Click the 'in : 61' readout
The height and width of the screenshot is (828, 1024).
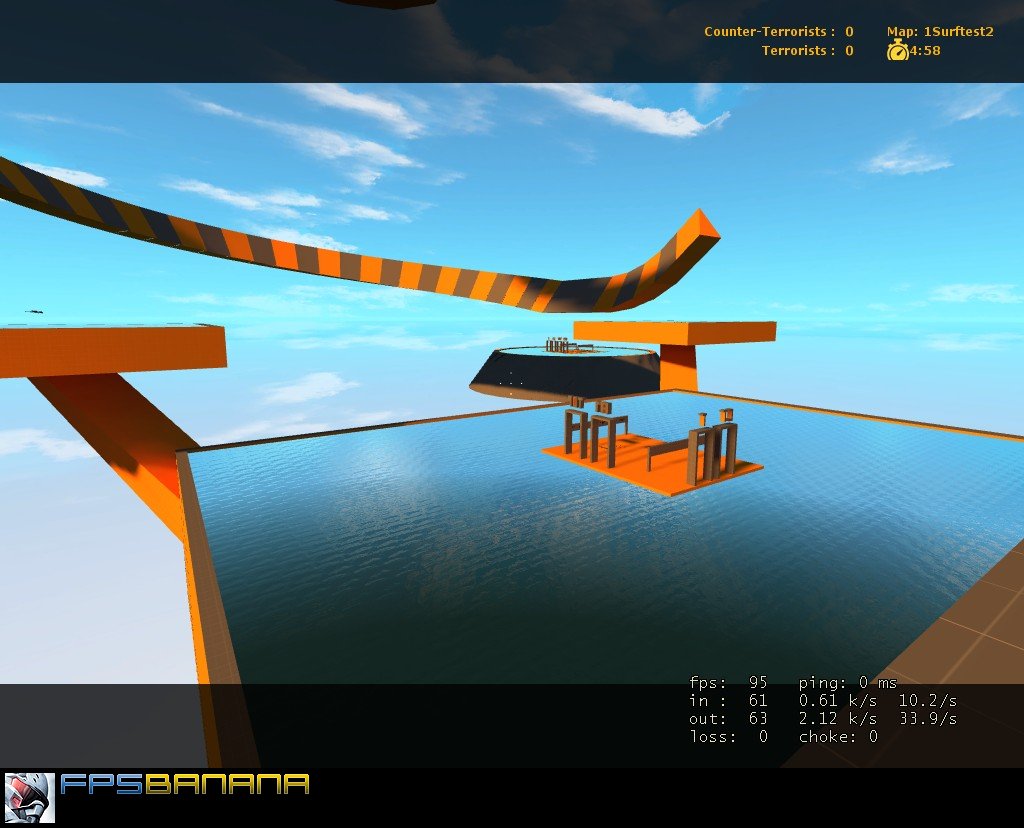[728, 701]
